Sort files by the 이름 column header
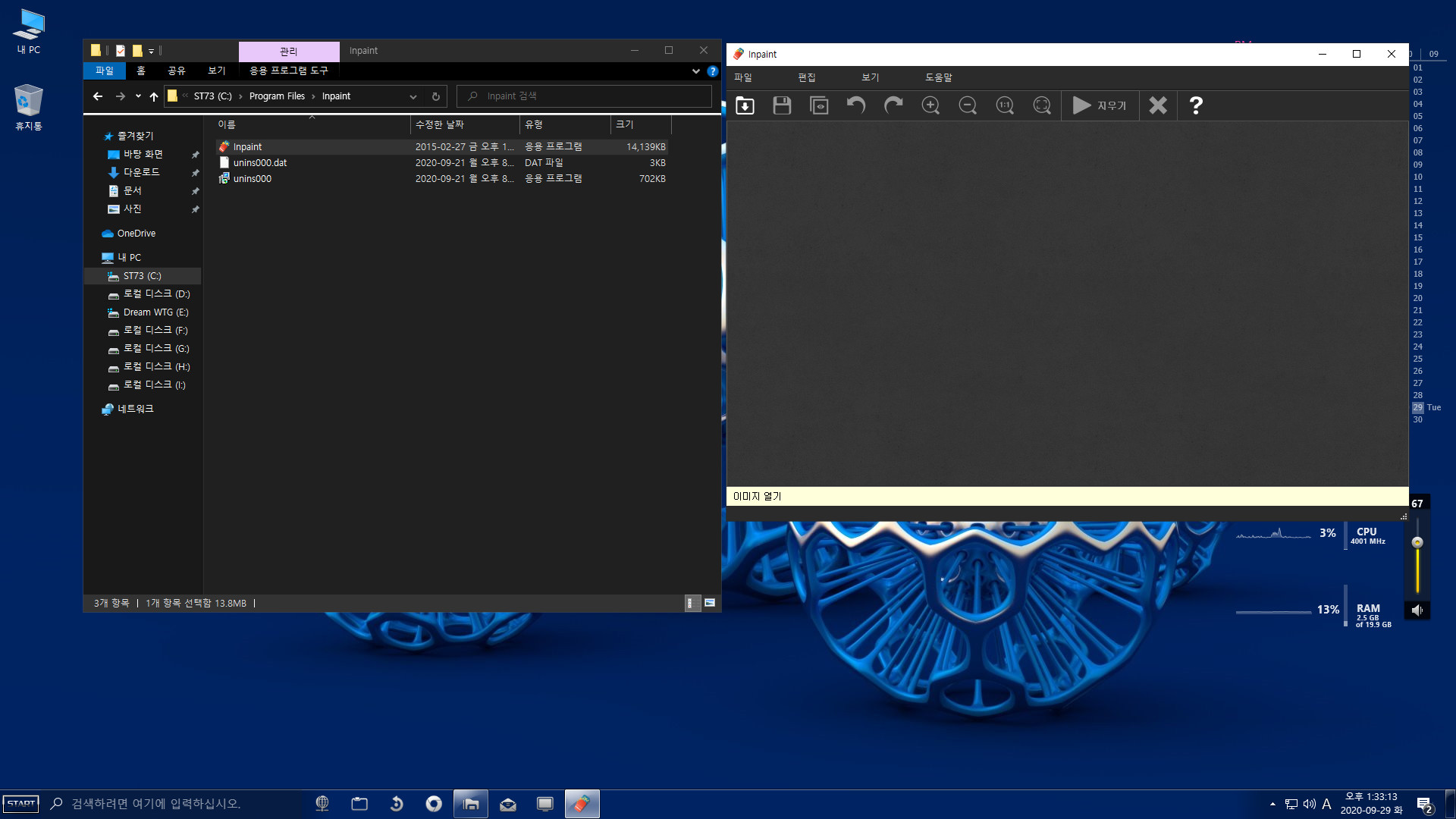The height and width of the screenshot is (819, 1456). [x=312, y=124]
